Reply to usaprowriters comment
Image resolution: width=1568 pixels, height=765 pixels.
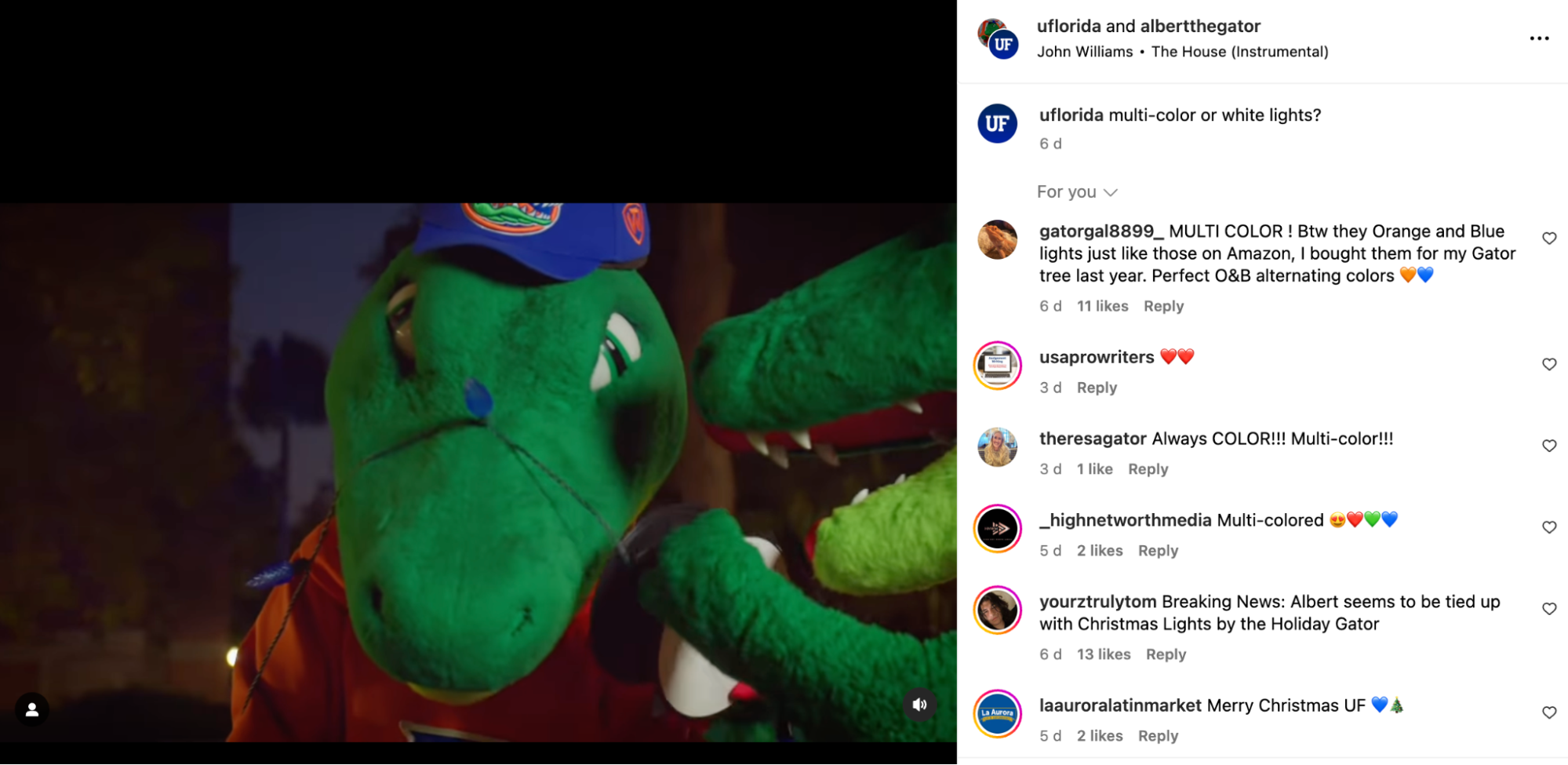(1097, 388)
